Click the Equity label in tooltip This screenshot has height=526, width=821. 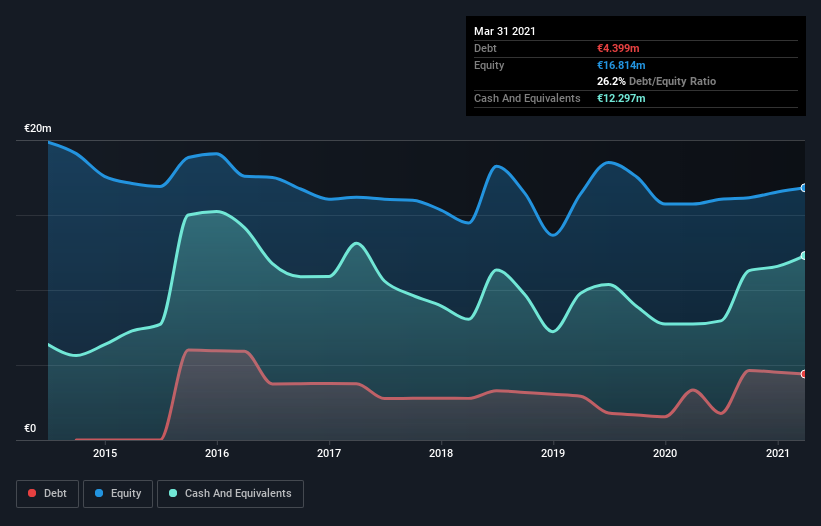pyautogui.click(x=489, y=65)
